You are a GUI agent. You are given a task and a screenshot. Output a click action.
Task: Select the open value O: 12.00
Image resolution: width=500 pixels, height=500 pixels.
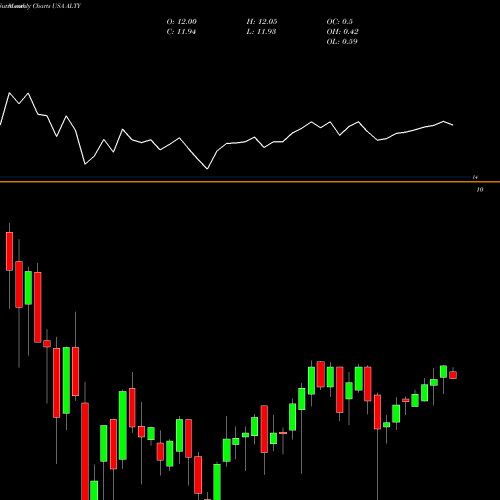pos(181,22)
